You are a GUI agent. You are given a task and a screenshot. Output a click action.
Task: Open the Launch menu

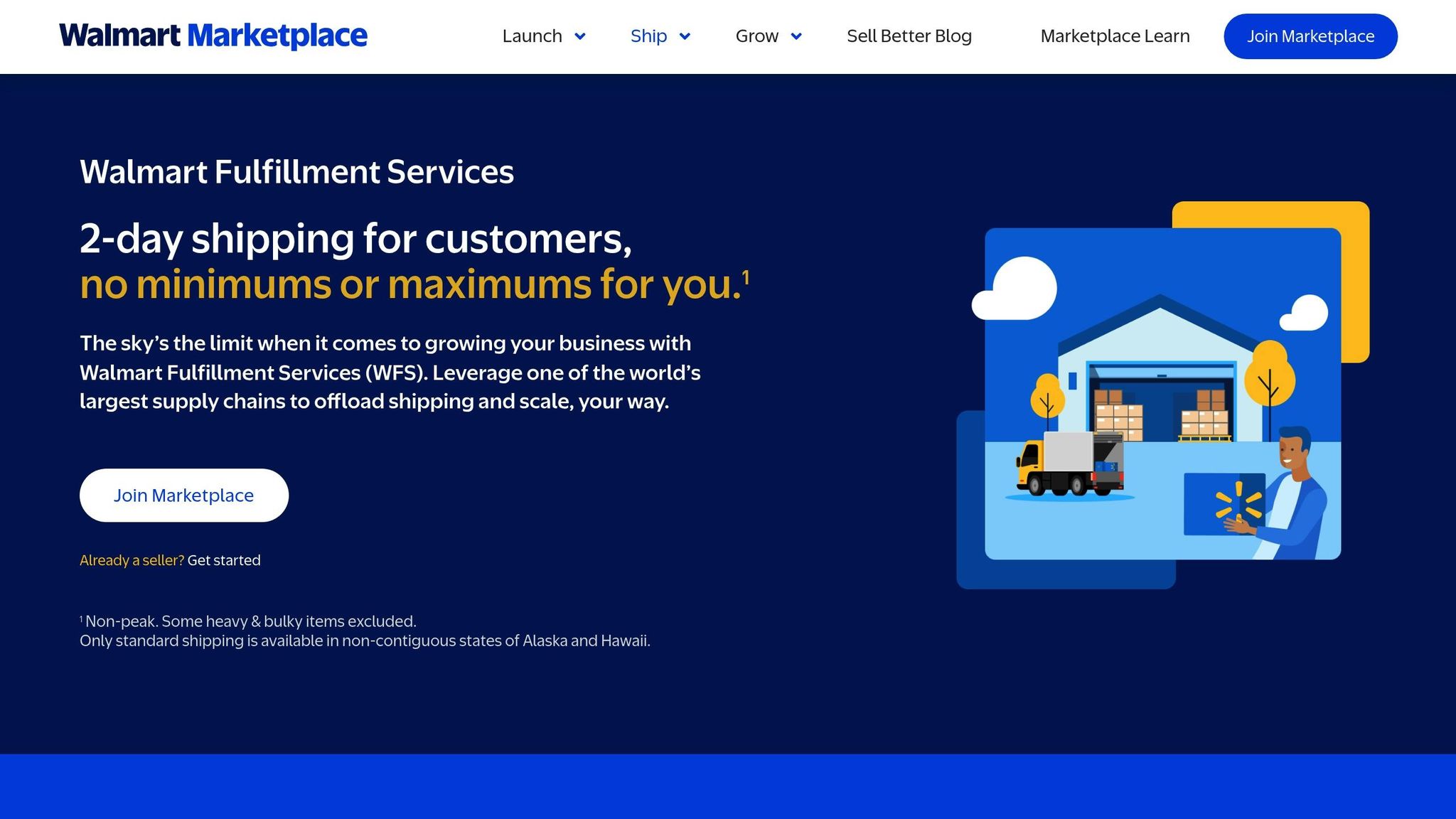tap(532, 36)
